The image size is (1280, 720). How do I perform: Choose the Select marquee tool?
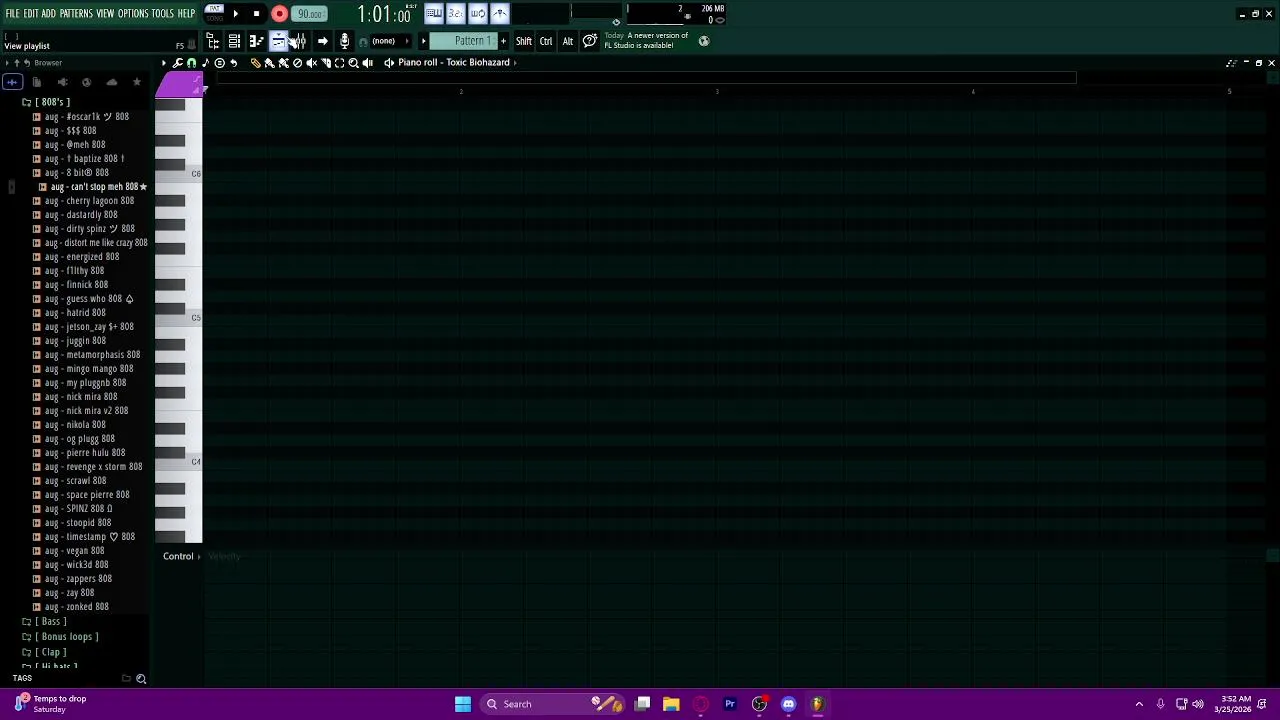339,62
